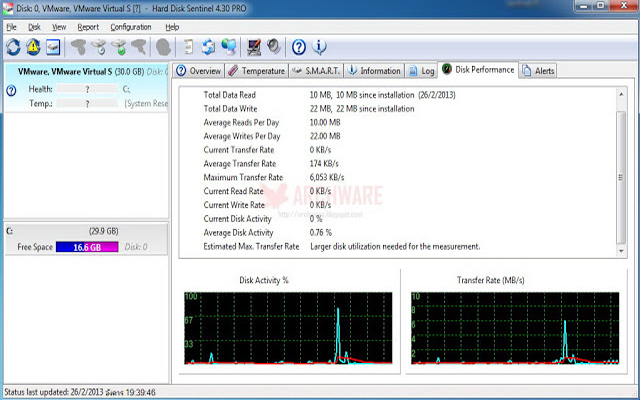This screenshot has height=400, width=640.
Task: Open configuration via monitor-with-pen icon
Action: (254, 47)
